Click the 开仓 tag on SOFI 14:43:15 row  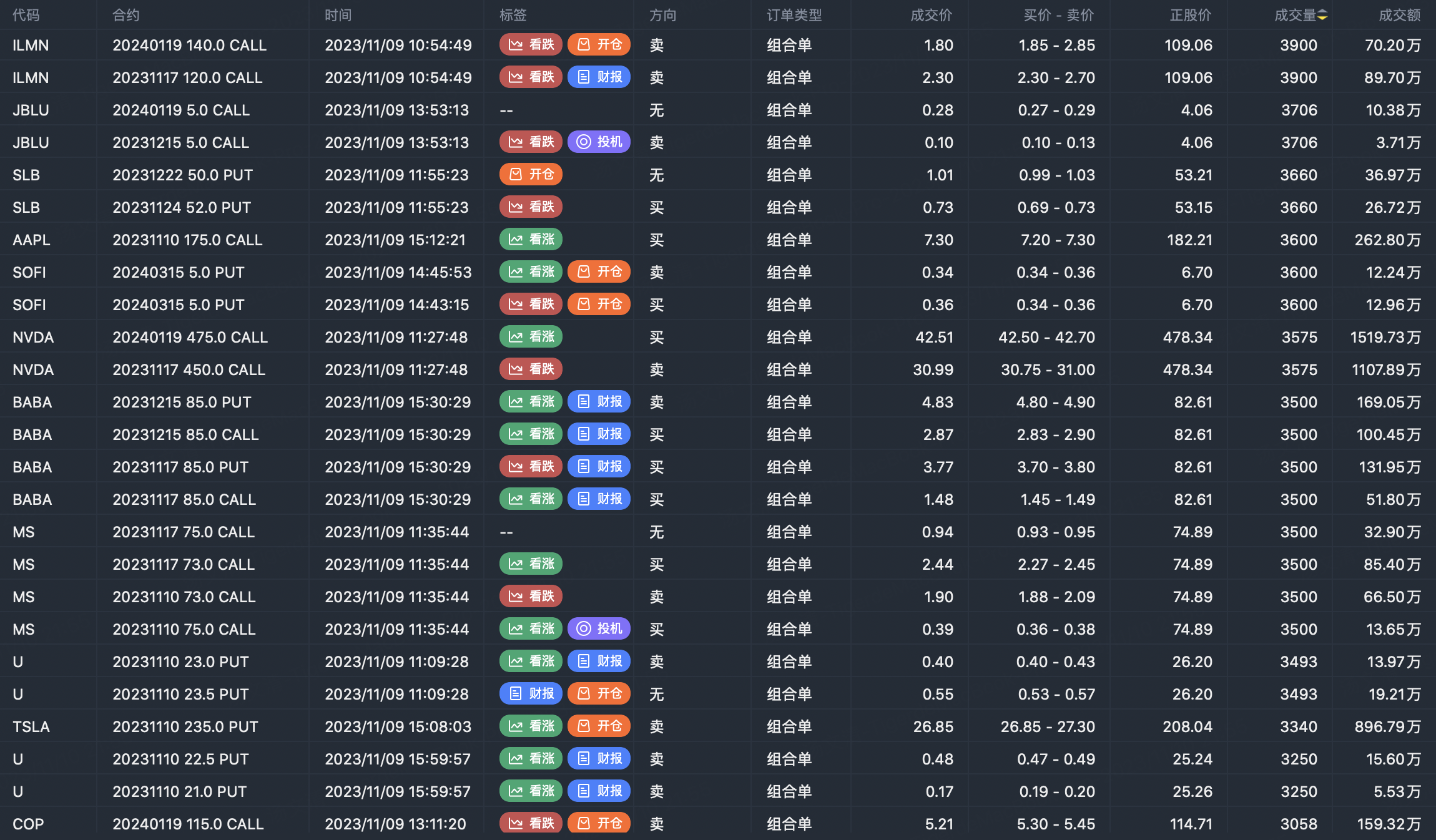point(599,304)
